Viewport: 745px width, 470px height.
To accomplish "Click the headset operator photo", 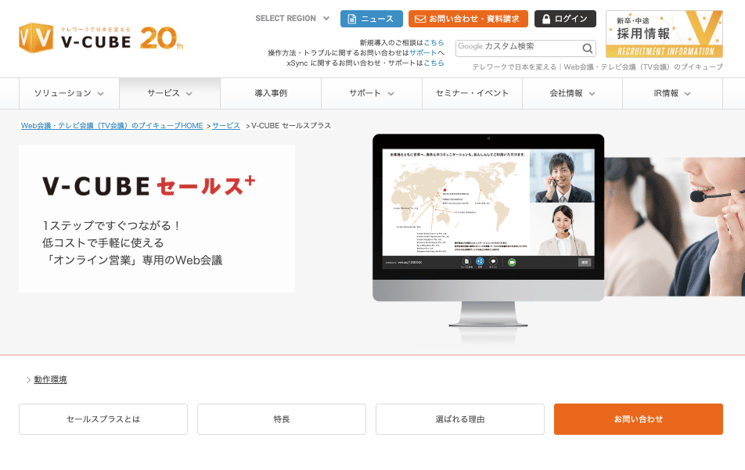I will (x=675, y=227).
